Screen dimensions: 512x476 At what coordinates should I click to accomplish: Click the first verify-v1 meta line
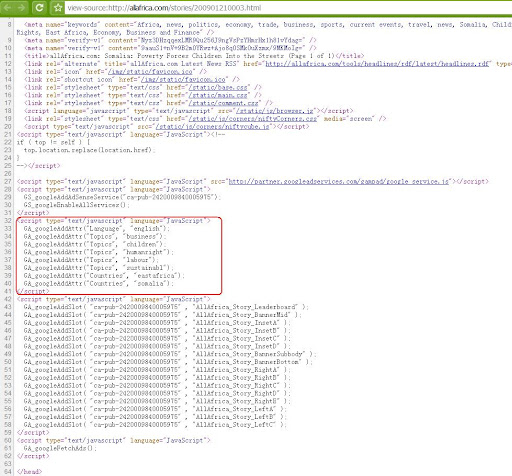pyautogui.click(x=170, y=40)
